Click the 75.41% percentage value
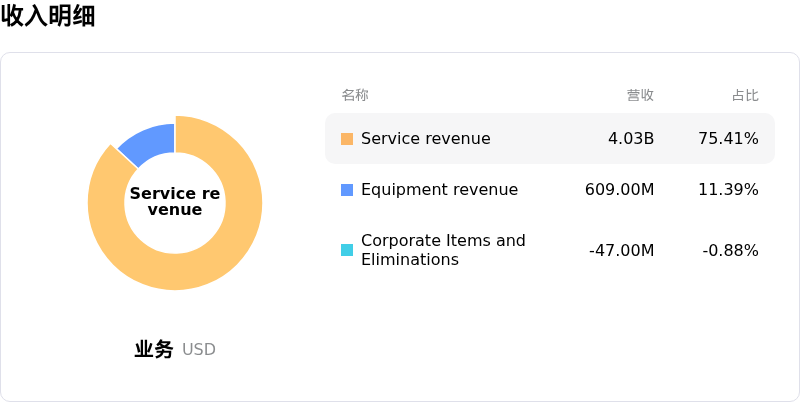The height and width of the screenshot is (402, 800). tap(728, 139)
